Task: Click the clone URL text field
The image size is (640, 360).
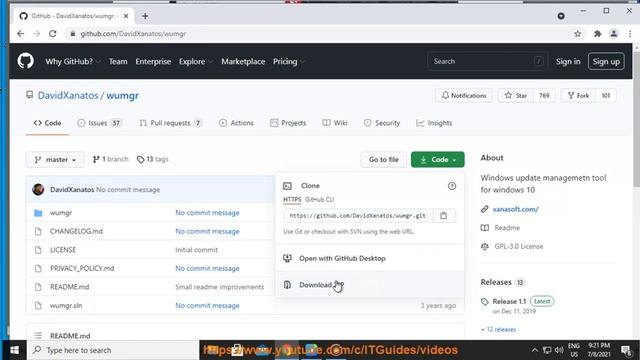Action: pos(358,216)
